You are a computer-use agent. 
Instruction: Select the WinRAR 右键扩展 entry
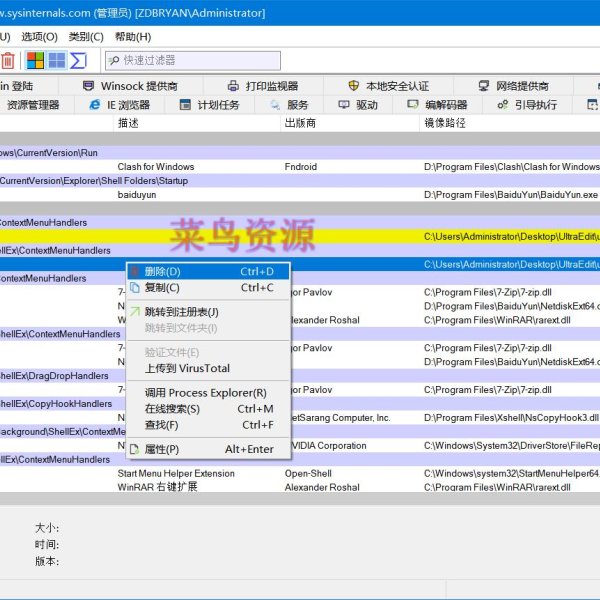click(300, 487)
